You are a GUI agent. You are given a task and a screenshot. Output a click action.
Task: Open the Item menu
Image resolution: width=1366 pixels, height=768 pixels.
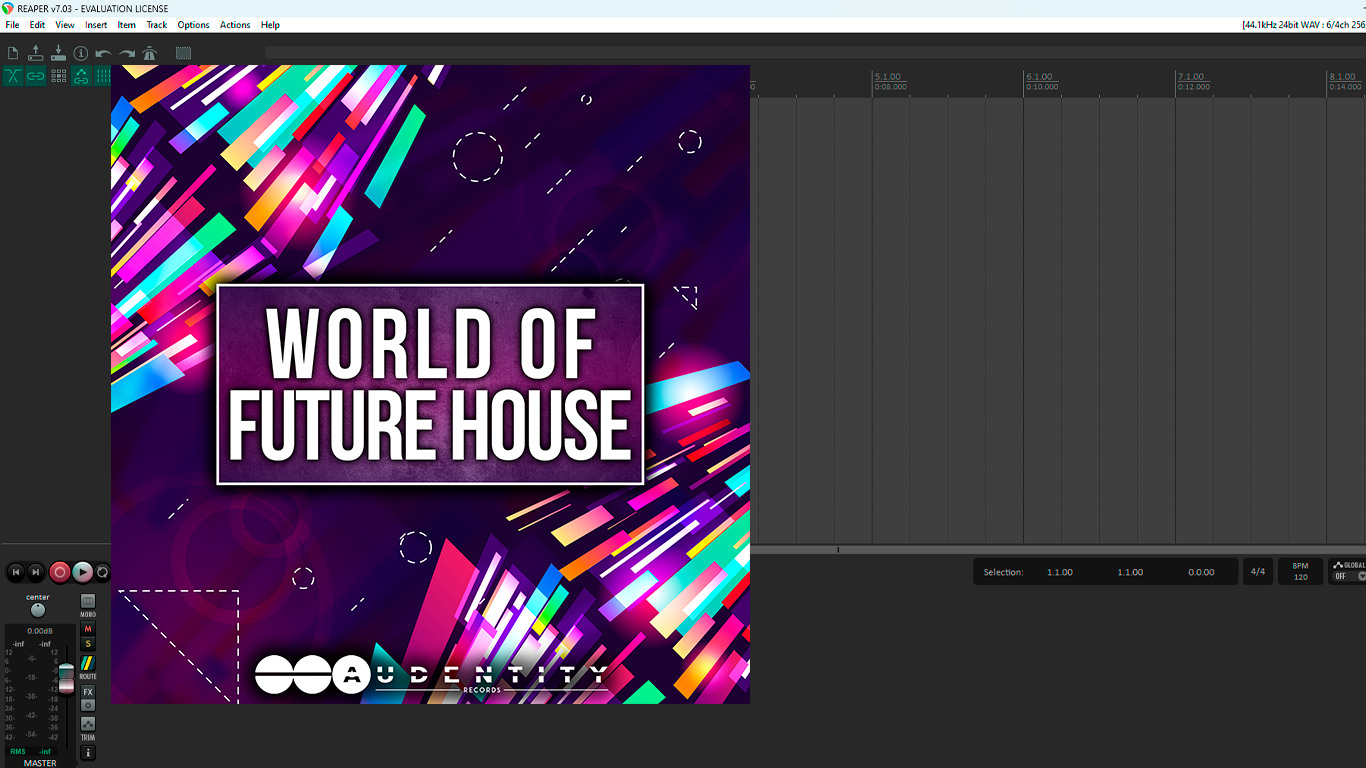pos(127,25)
